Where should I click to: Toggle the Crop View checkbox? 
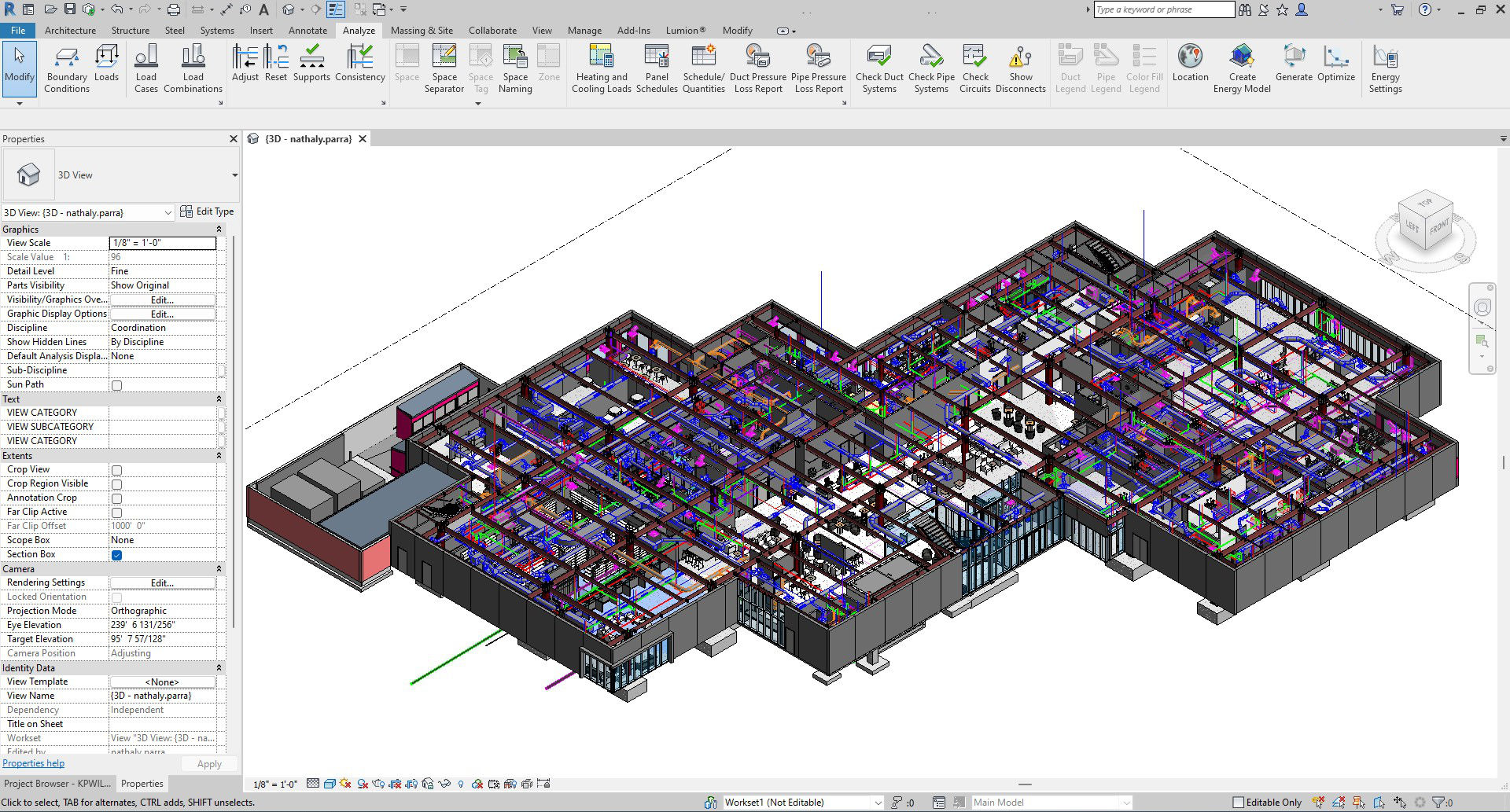[x=116, y=470]
